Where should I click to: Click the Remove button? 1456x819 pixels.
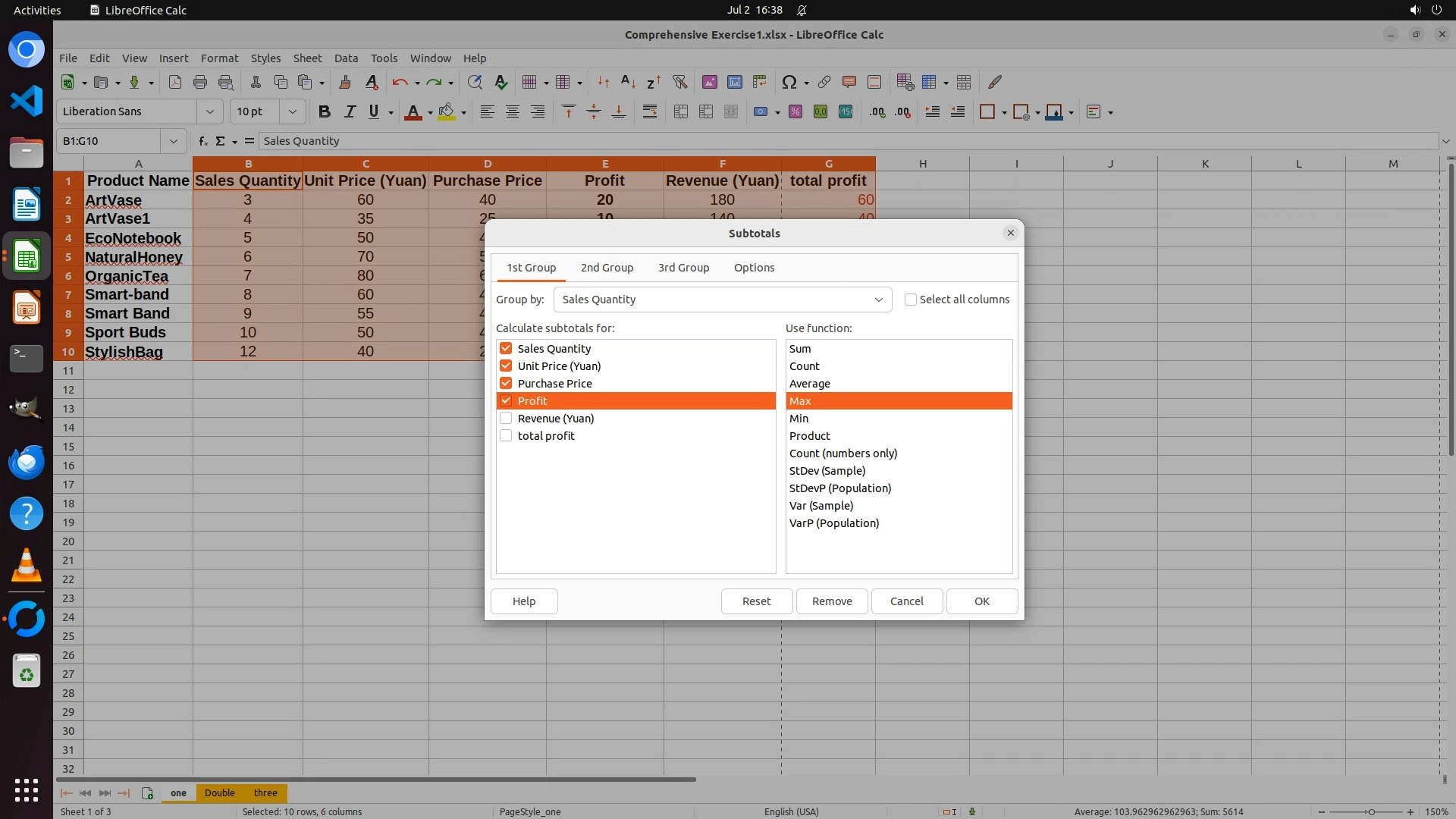point(832,601)
